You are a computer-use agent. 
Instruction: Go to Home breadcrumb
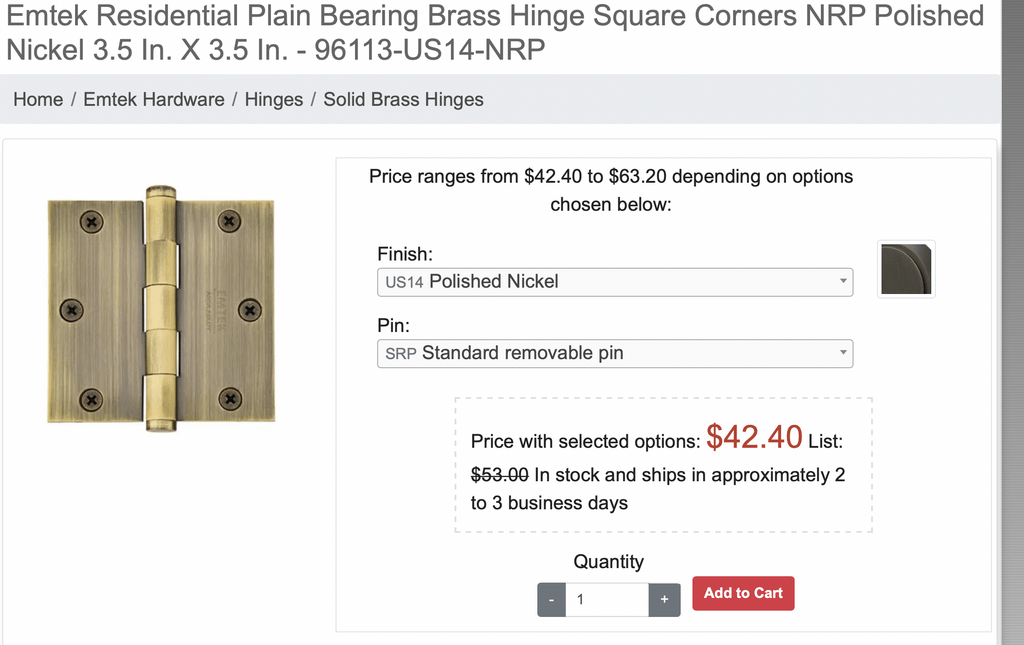(x=38, y=99)
